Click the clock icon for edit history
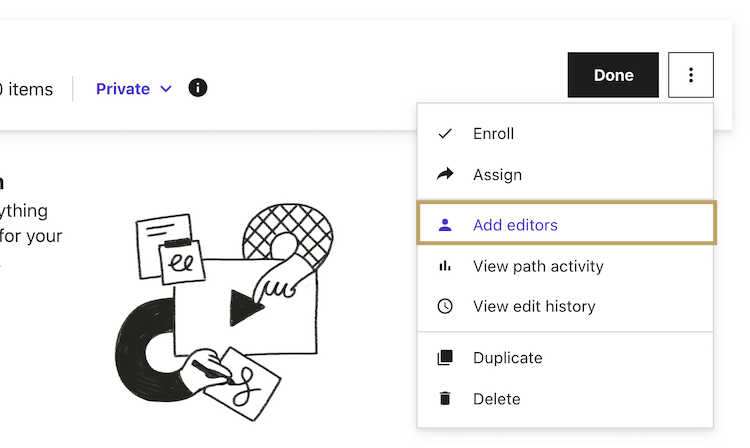 (445, 307)
